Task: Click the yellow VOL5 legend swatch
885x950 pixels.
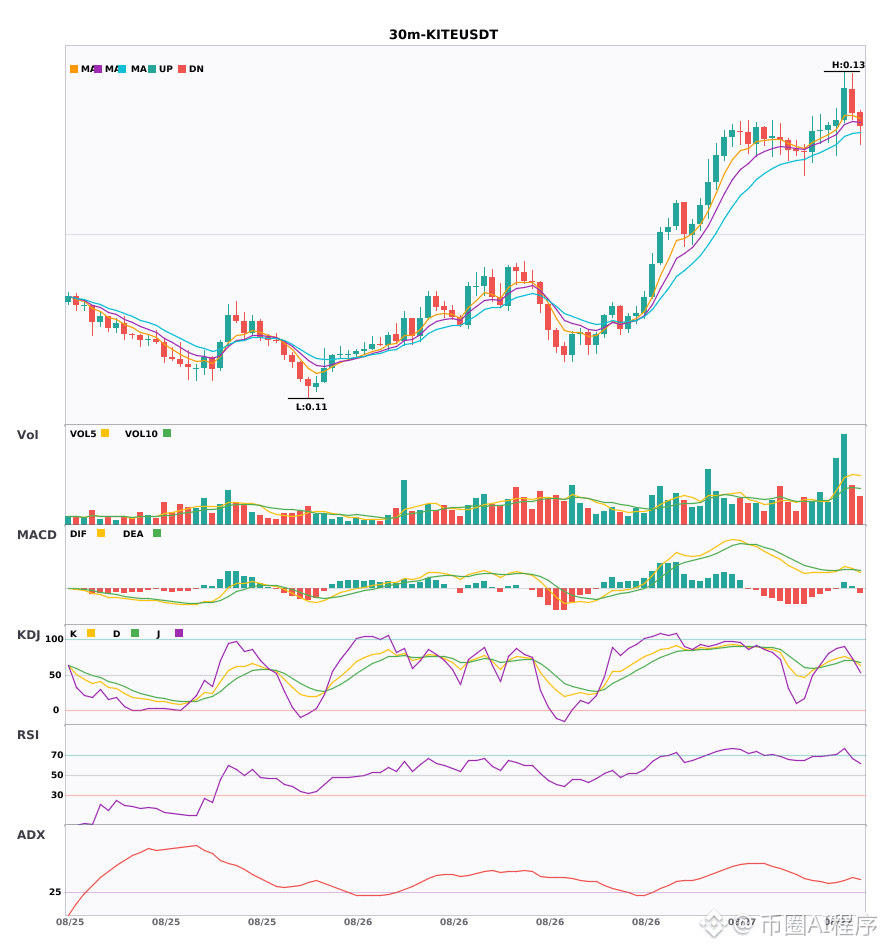Action: point(105,433)
